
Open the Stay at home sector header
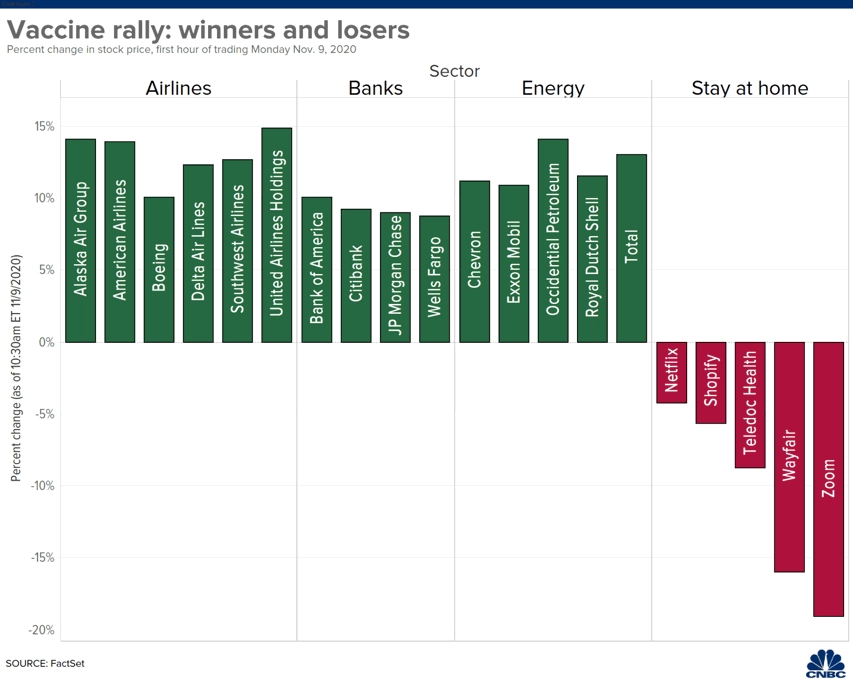point(750,88)
